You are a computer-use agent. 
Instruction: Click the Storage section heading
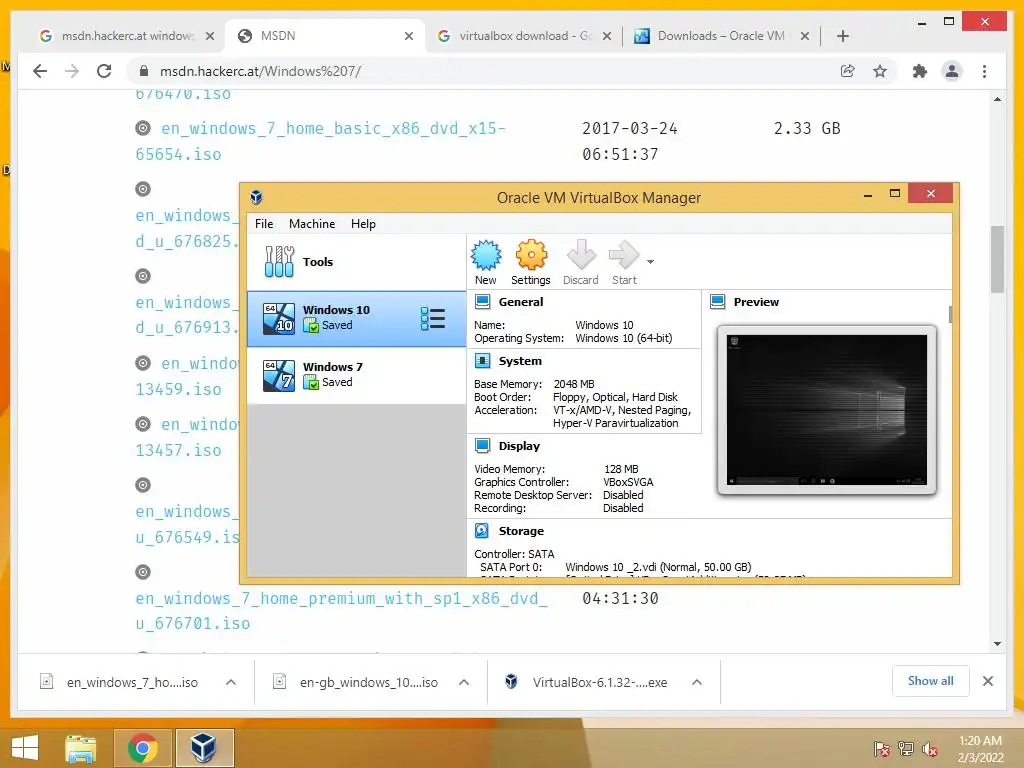[x=521, y=531]
